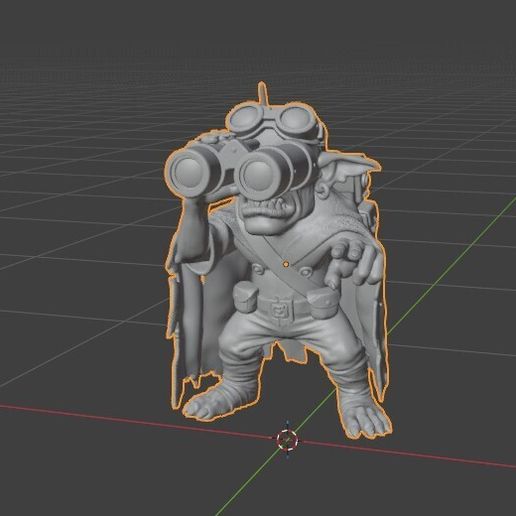Click the object's orange origin point
Image resolution: width=516 pixels, height=516 pixels.
coord(285,264)
